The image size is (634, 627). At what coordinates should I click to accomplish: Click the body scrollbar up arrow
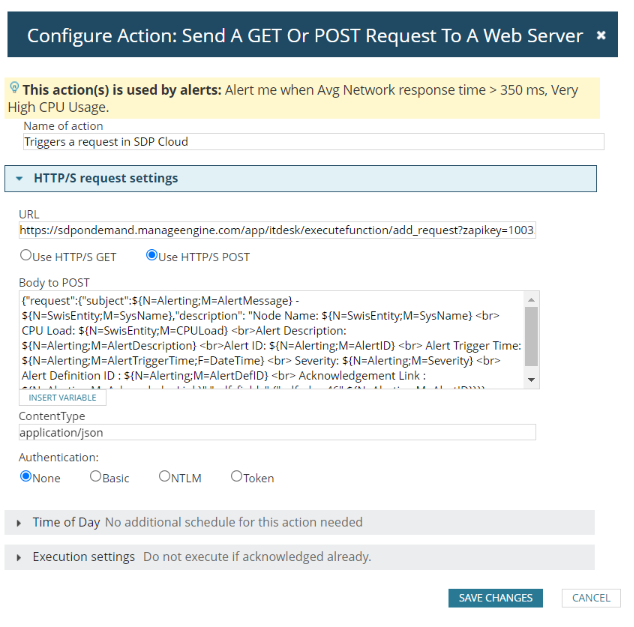point(531,300)
